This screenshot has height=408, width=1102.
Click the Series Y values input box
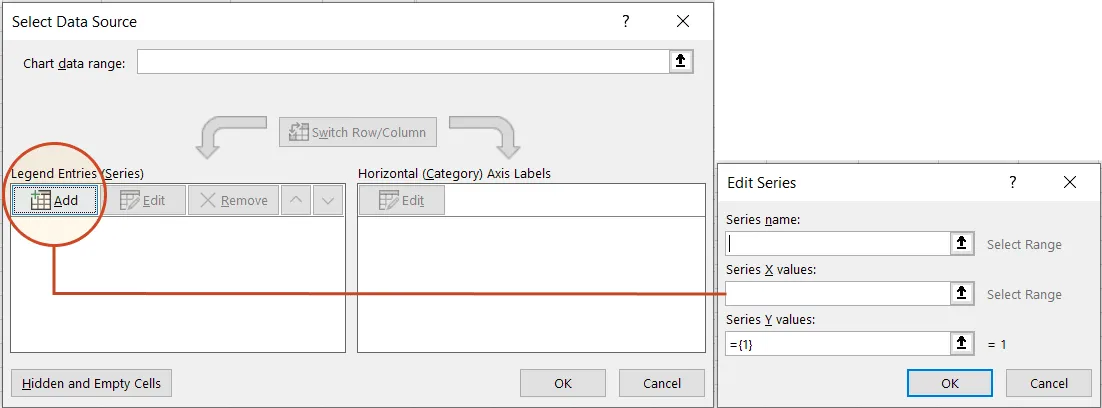pyautogui.click(x=837, y=343)
